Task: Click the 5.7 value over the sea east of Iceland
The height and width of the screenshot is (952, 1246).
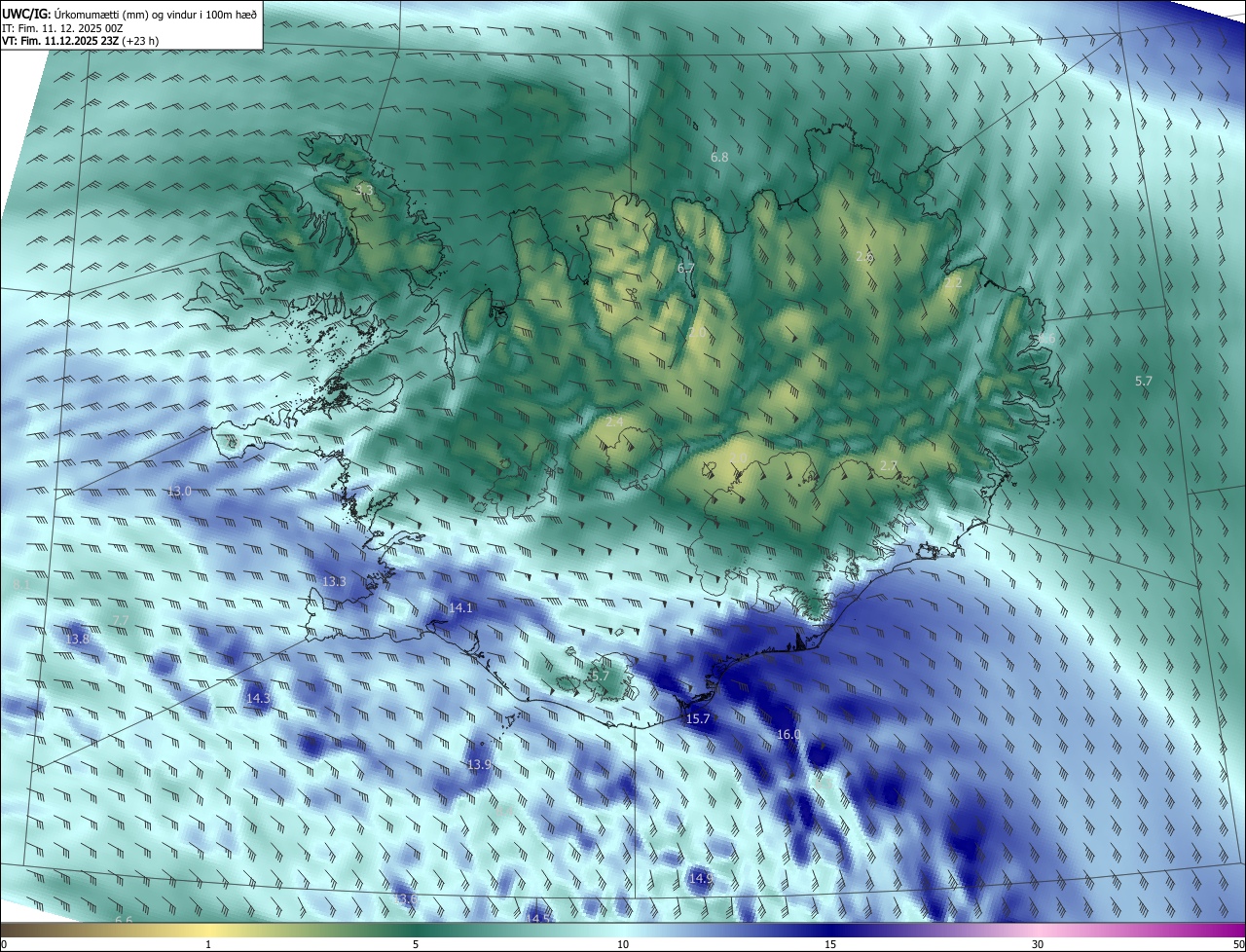Action: click(1144, 382)
